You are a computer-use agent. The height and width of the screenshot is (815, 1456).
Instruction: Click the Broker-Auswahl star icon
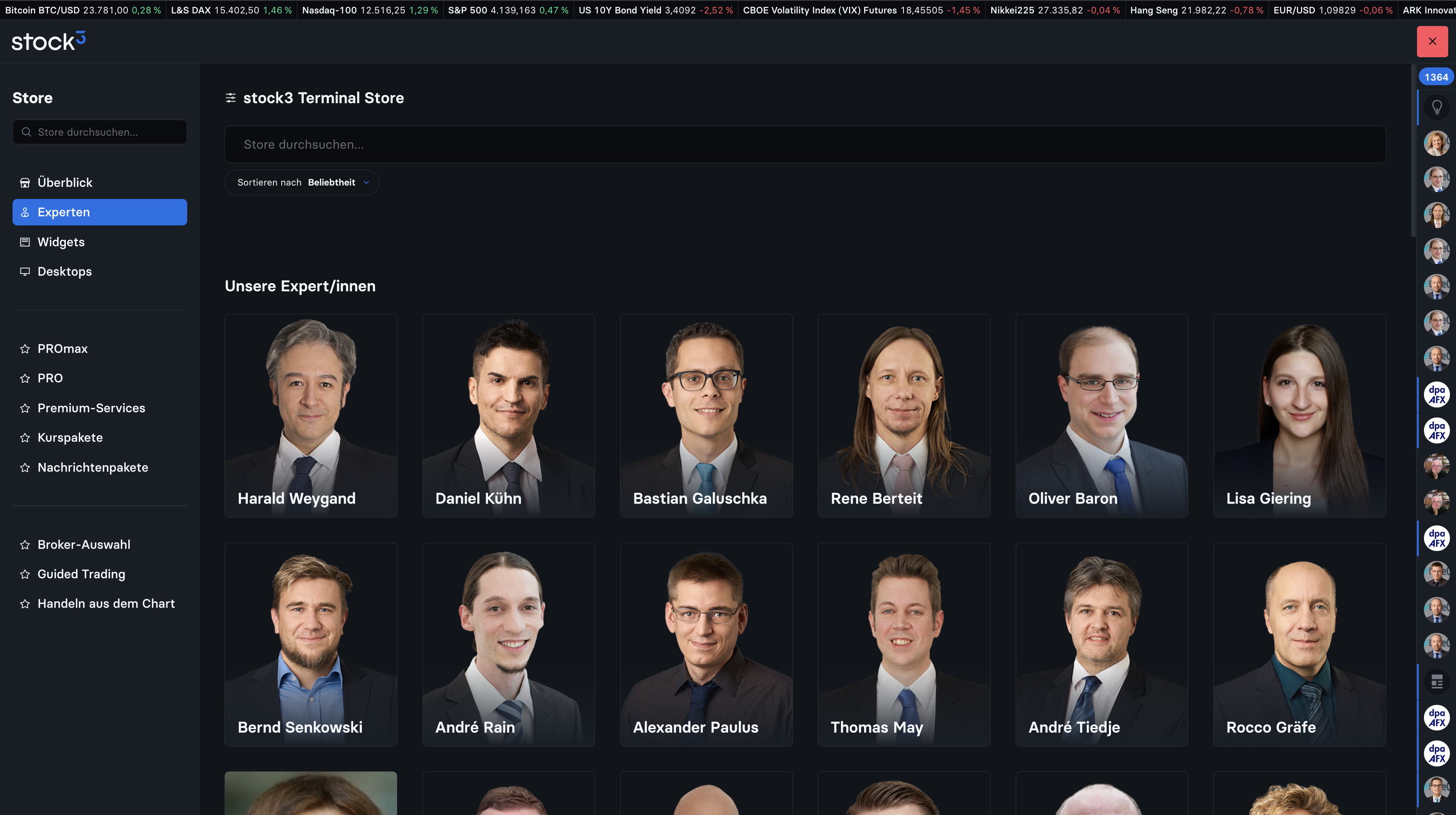pyautogui.click(x=25, y=544)
